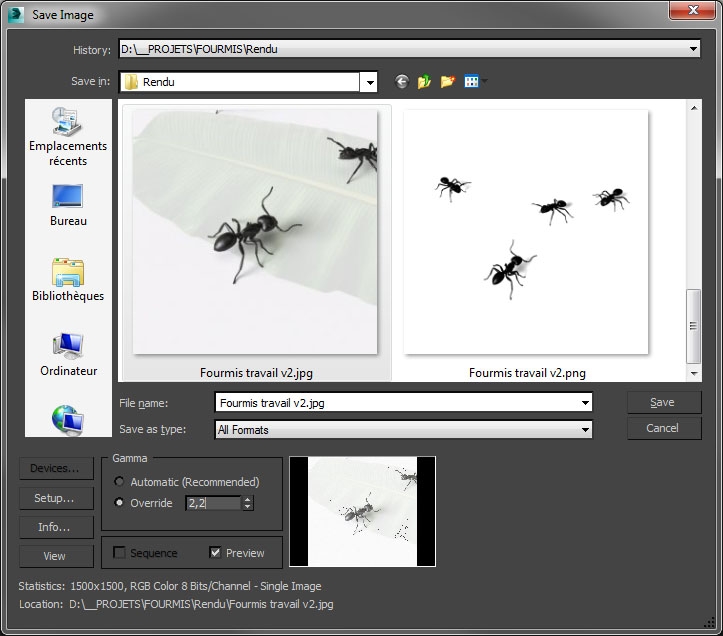Viewport: 723px width, 636px height.
Task: Enable the Sequence checkbox
Action: pyautogui.click(x=119, y=552)
